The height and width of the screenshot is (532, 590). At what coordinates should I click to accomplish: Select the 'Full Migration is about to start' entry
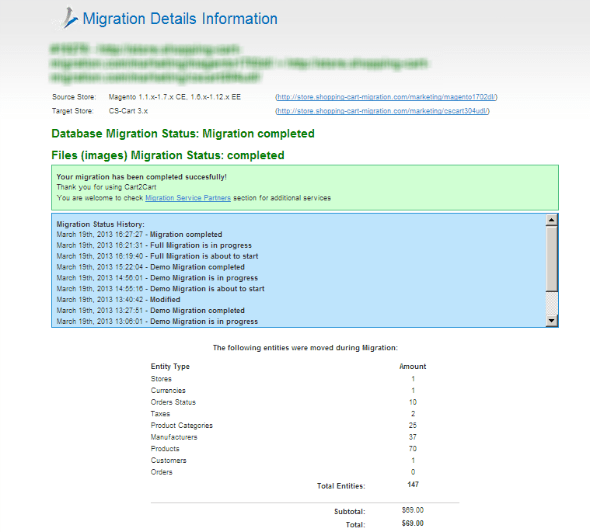point(157,256)
